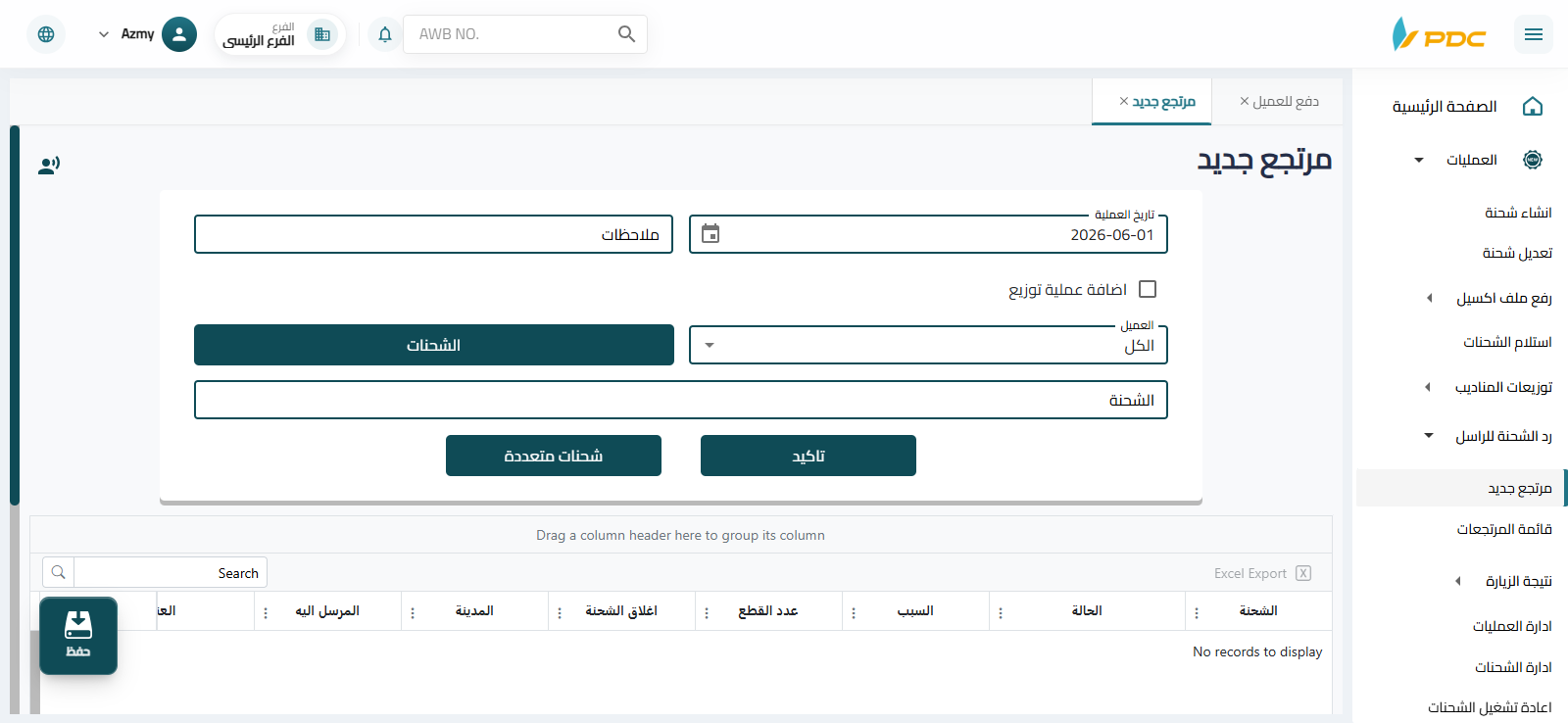Switch to the دفع للعميل tab
Viewport: 1568px width, 723px height.
(x=1279, y=101)
